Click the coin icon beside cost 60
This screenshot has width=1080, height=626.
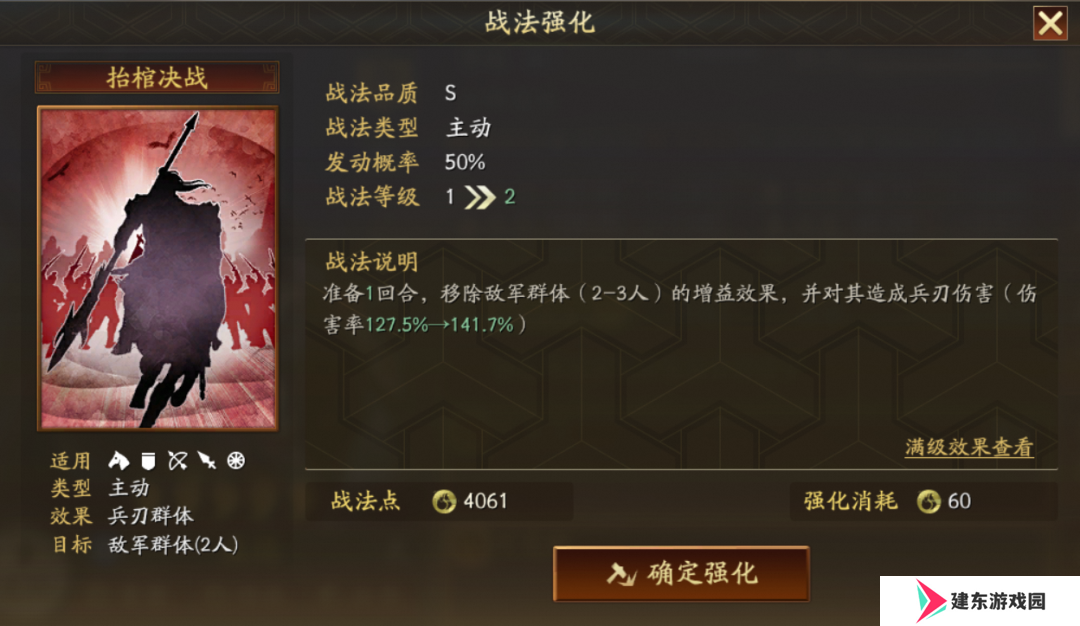click(928, 501)
